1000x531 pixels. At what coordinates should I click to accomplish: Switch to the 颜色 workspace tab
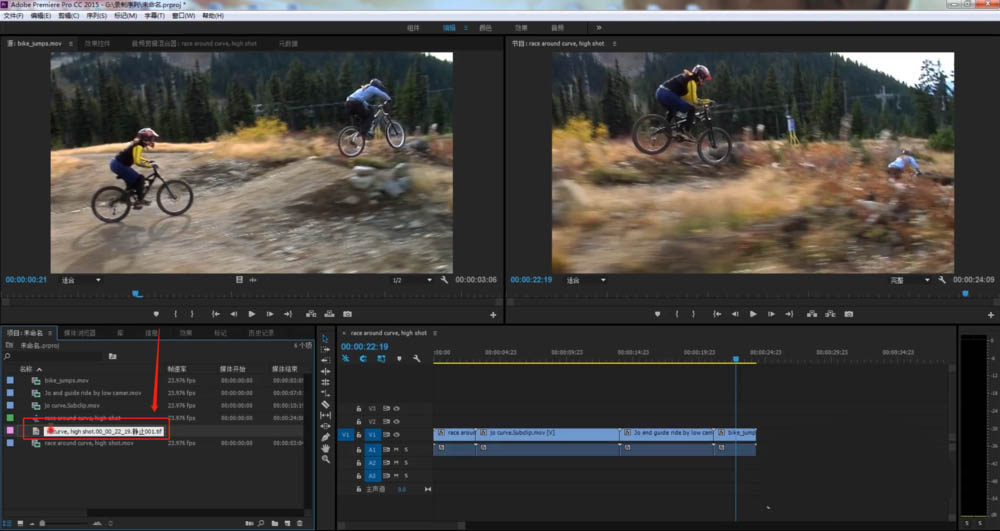(x=486, y=28)
